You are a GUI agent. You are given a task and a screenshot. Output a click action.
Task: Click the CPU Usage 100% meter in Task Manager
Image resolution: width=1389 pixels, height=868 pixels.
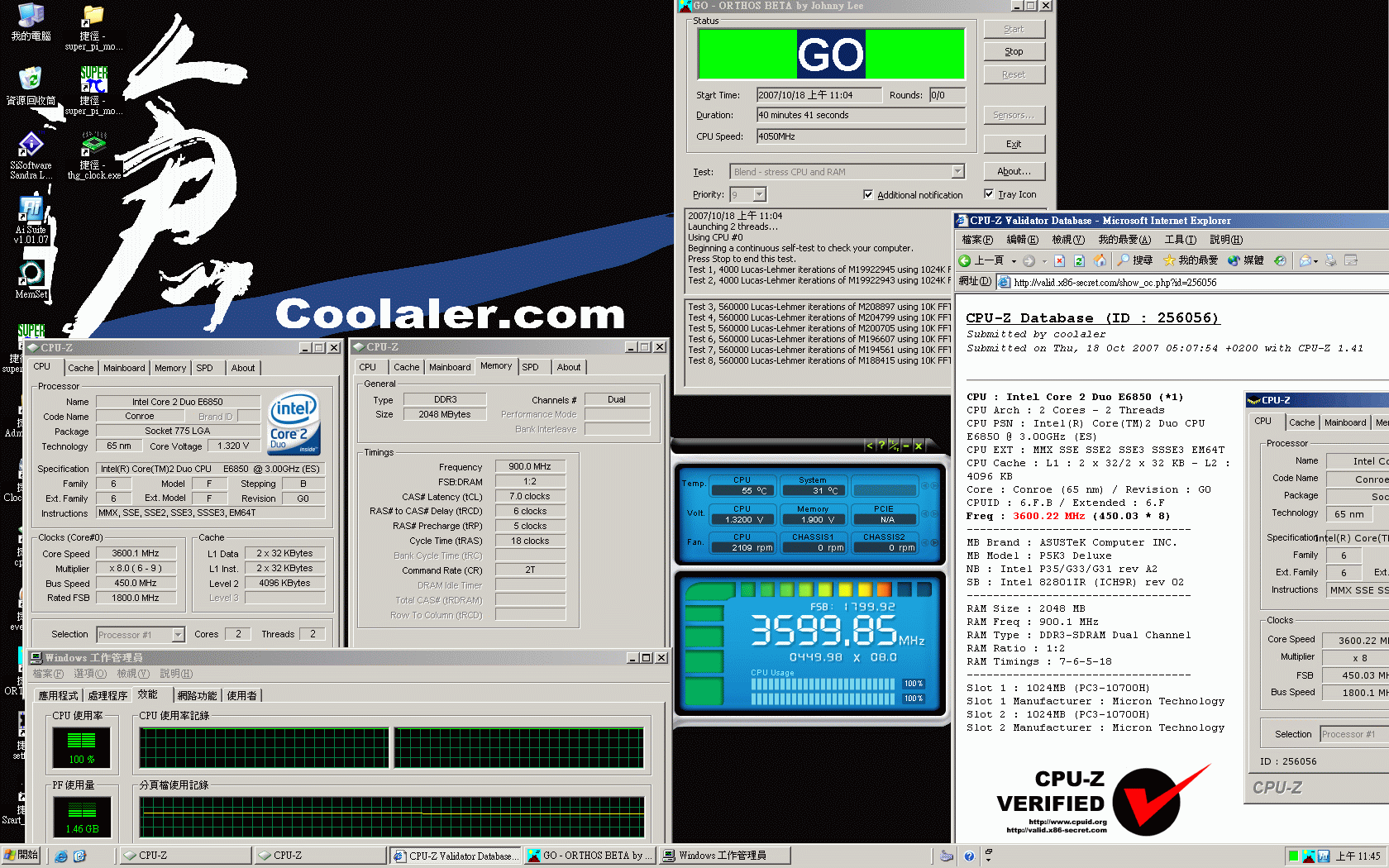click(x=81, y=746)
